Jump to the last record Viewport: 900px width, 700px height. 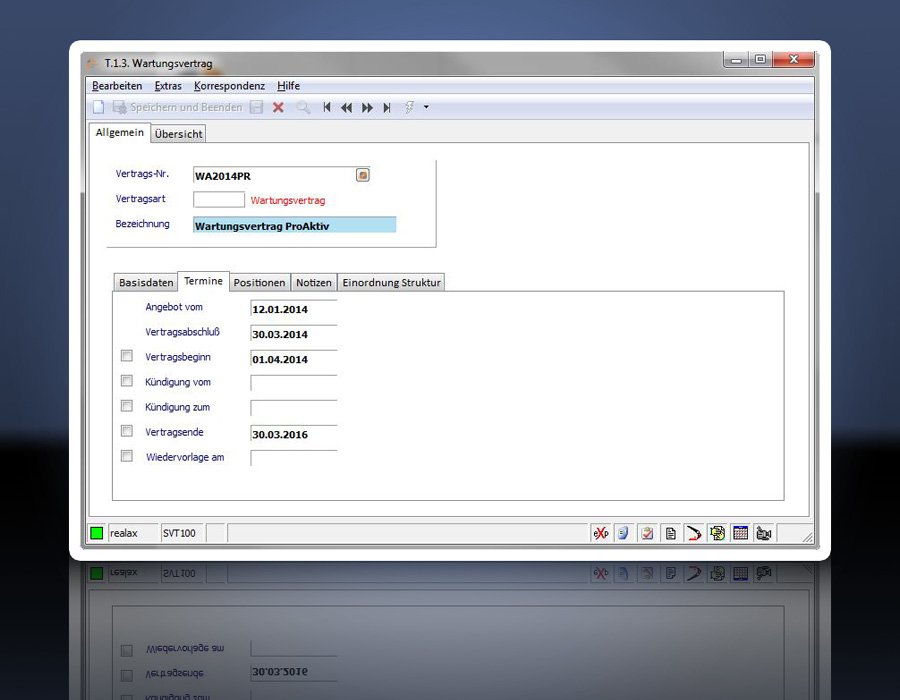[x=387, y=107]
